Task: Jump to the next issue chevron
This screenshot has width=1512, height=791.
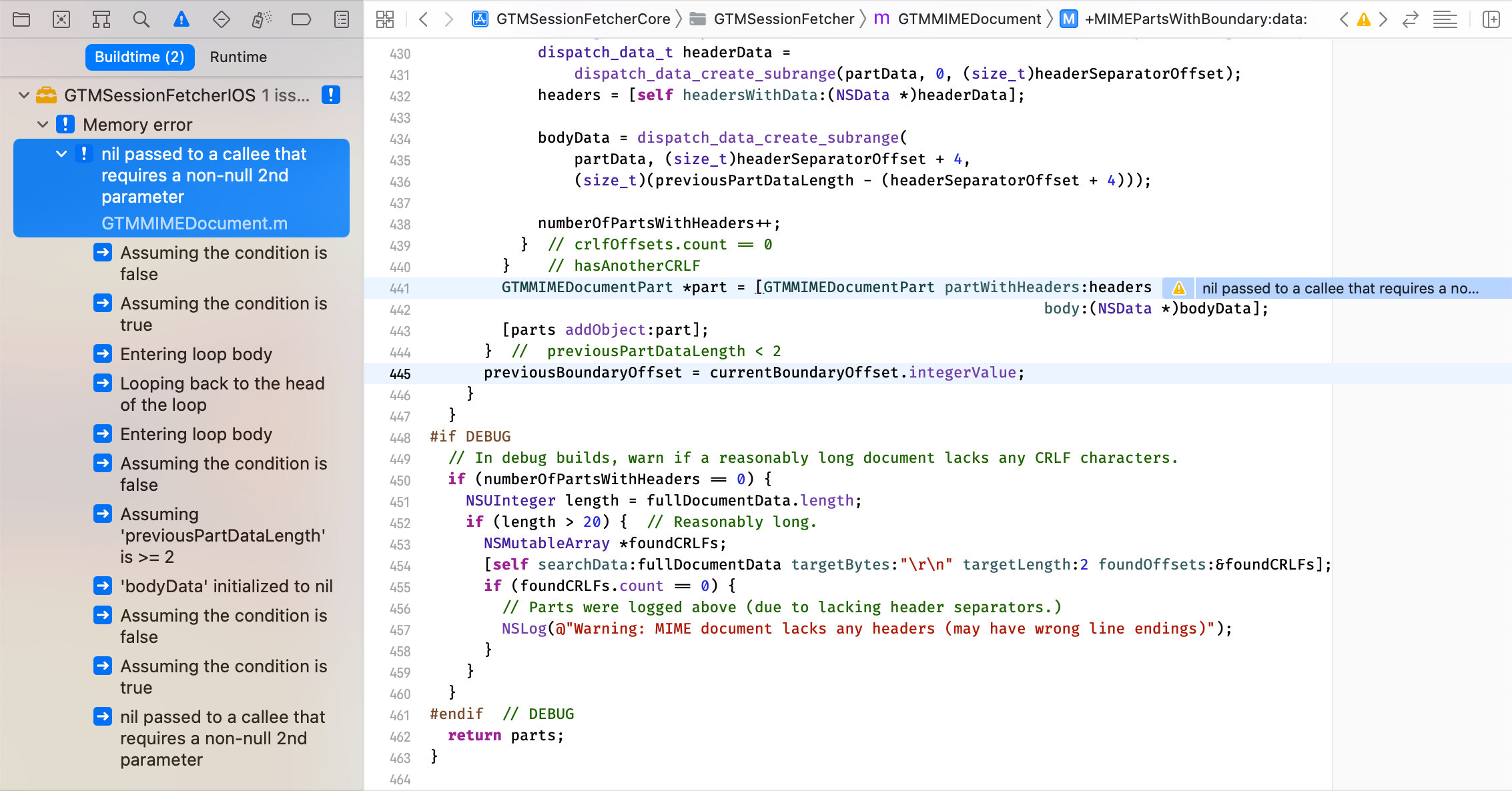Action: tap(1383, 19)
